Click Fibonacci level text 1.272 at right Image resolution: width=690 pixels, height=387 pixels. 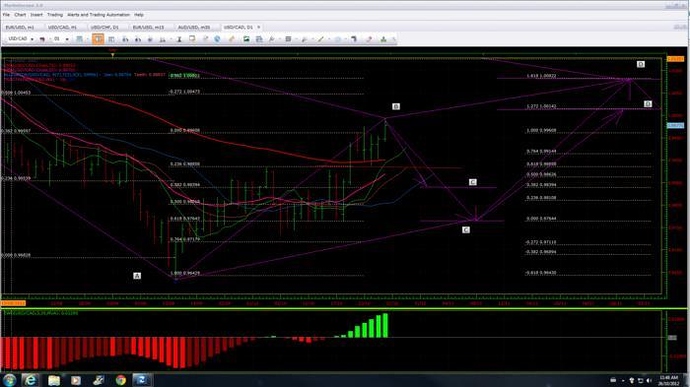[x=541, y=107]
